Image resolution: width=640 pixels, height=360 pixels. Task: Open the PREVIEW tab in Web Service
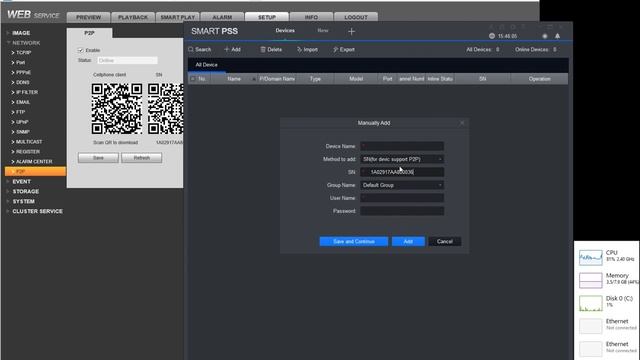[x=88, y=17]
